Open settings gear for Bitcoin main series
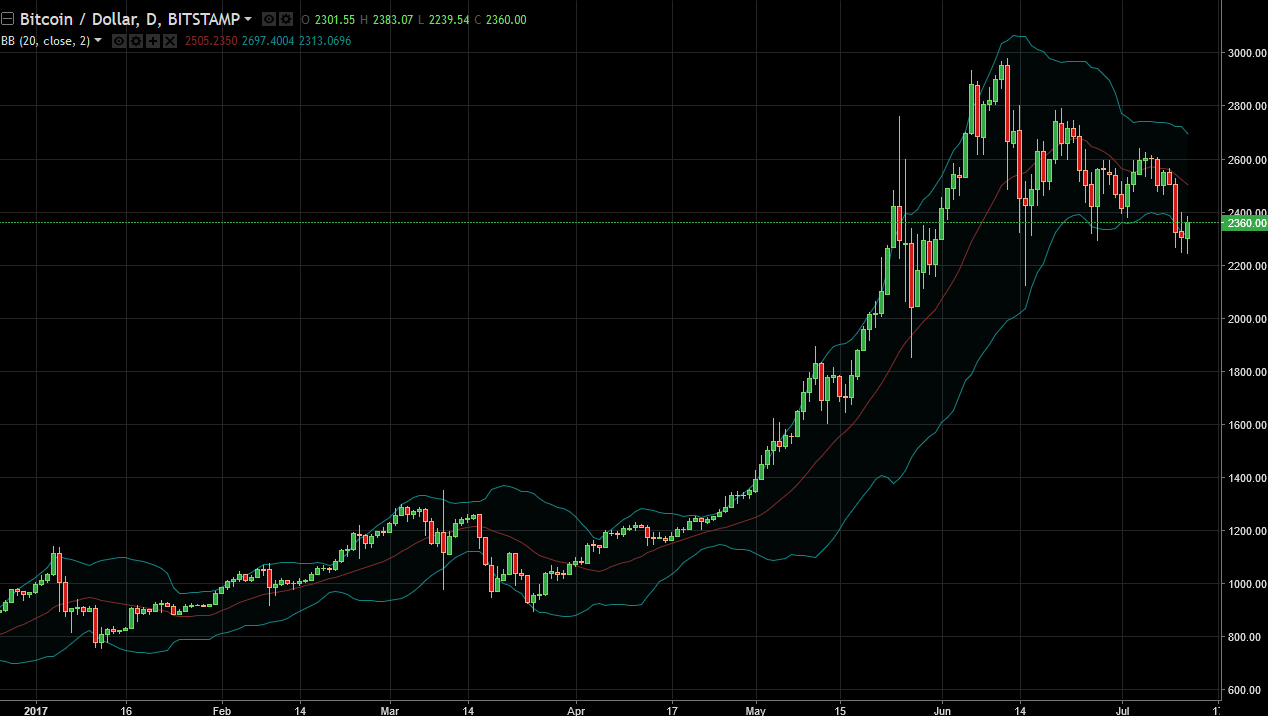Viewport: 1268px width, 716px height. 285,19
